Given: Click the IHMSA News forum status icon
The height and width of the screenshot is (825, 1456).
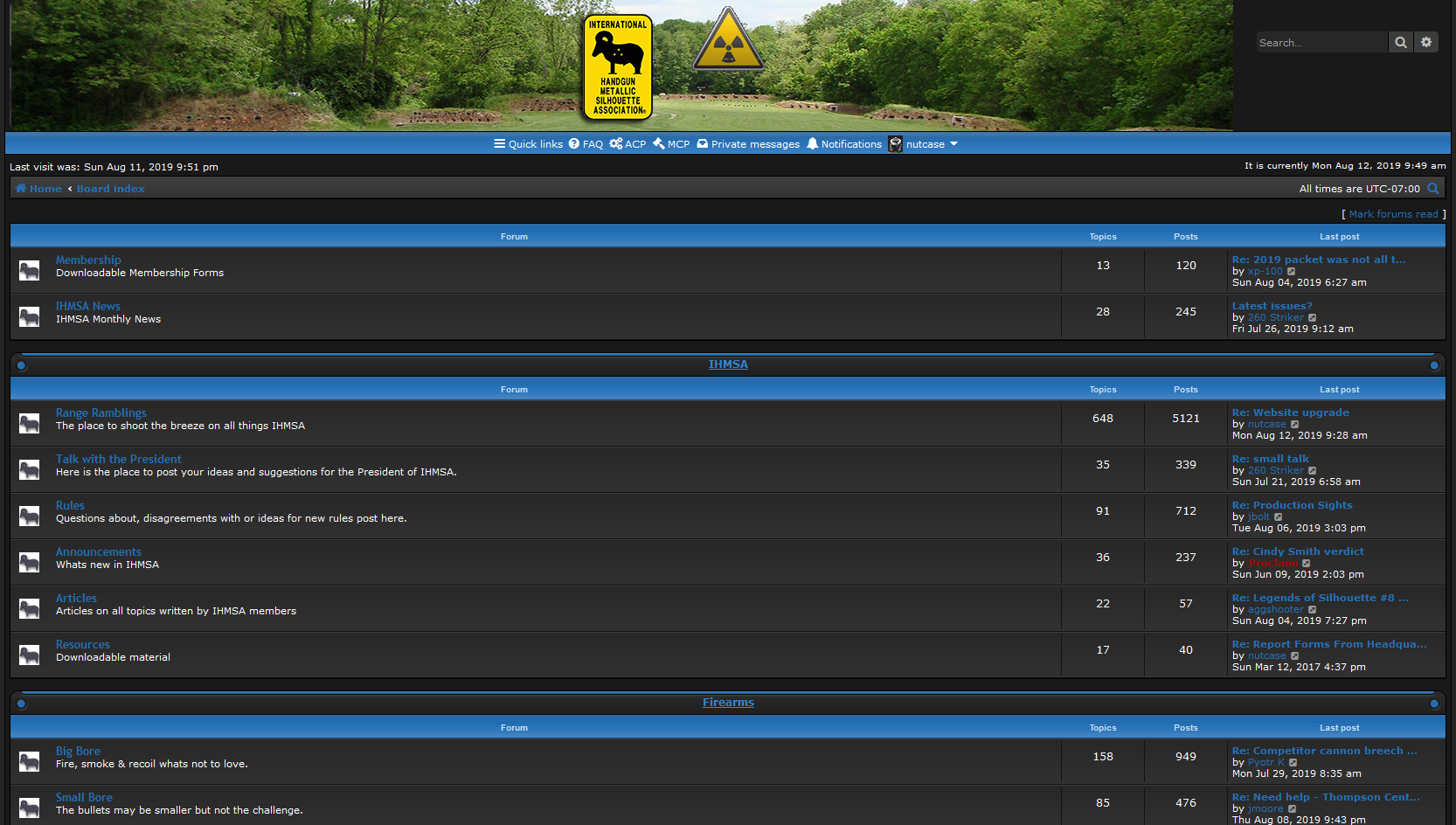Looking at the screenshot, I should (30, 316).
